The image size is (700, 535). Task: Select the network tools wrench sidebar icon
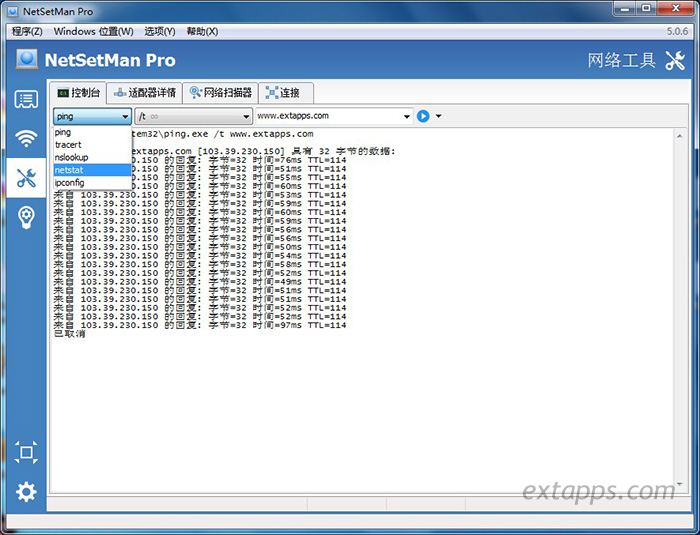pyautogui.click(x=26, y=178)
